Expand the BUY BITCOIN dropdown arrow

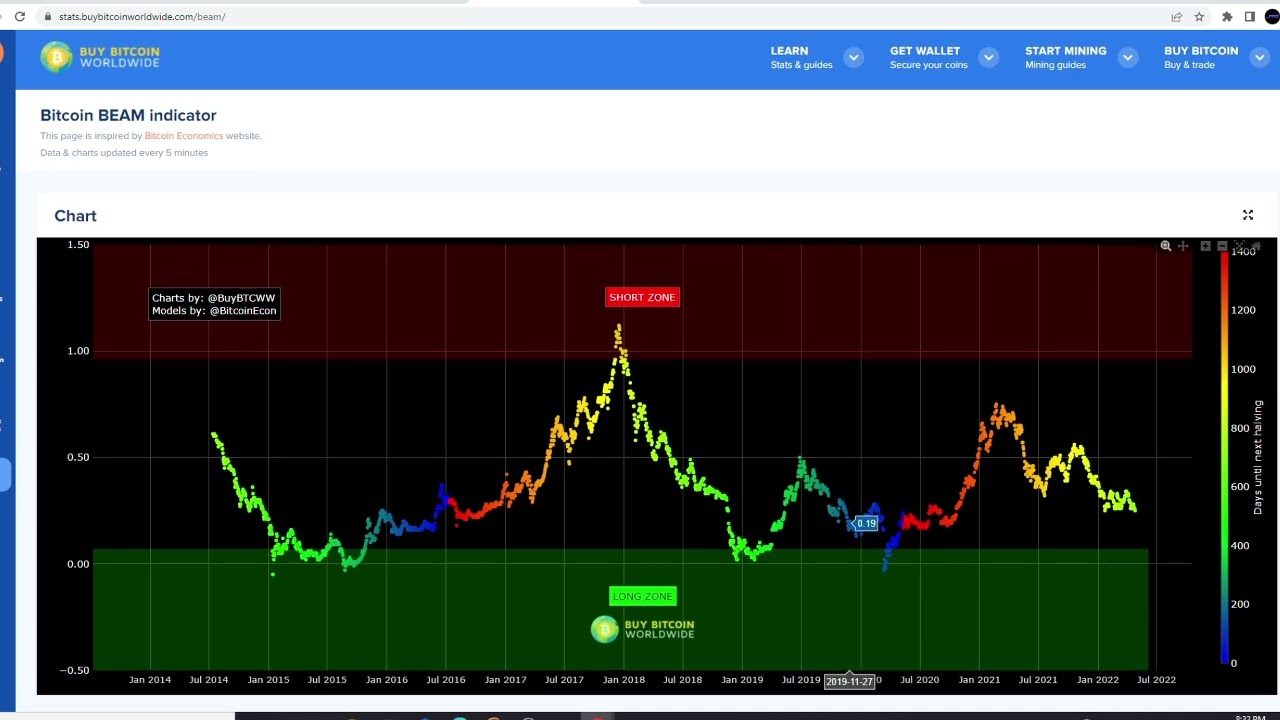click(1260, 57)
